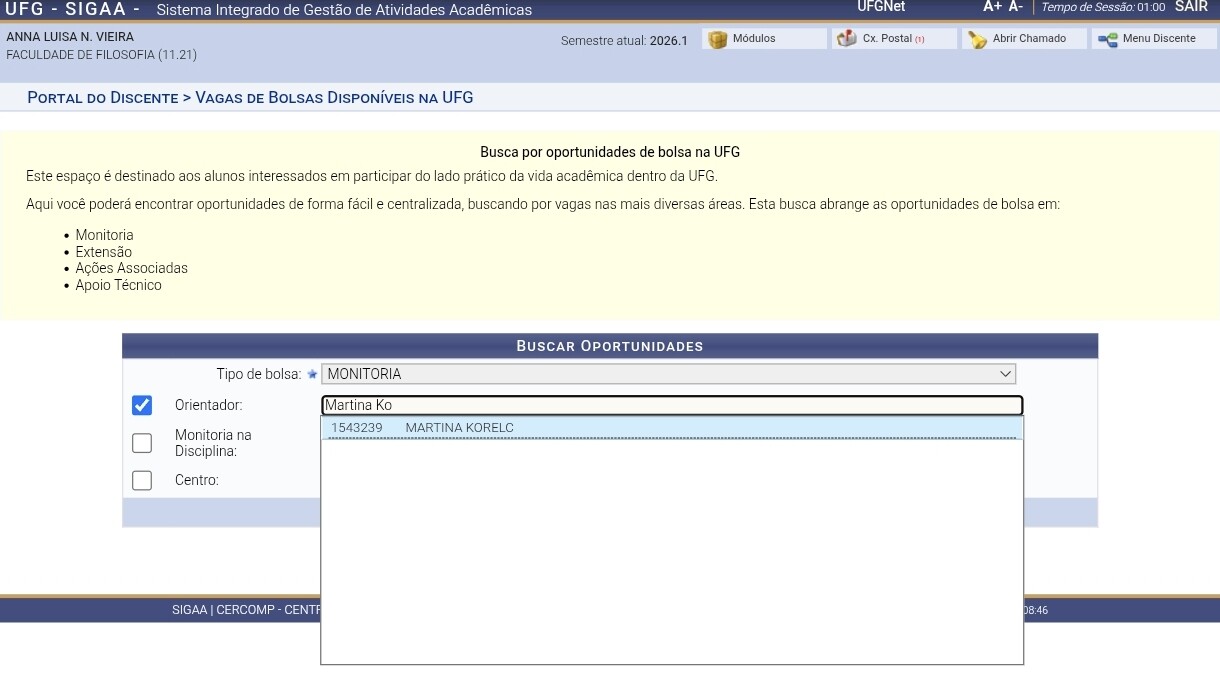The image size is (1220, 681).
Task: Enable the Monitoria na Disciplina checkbox
Action: (142, 443)
